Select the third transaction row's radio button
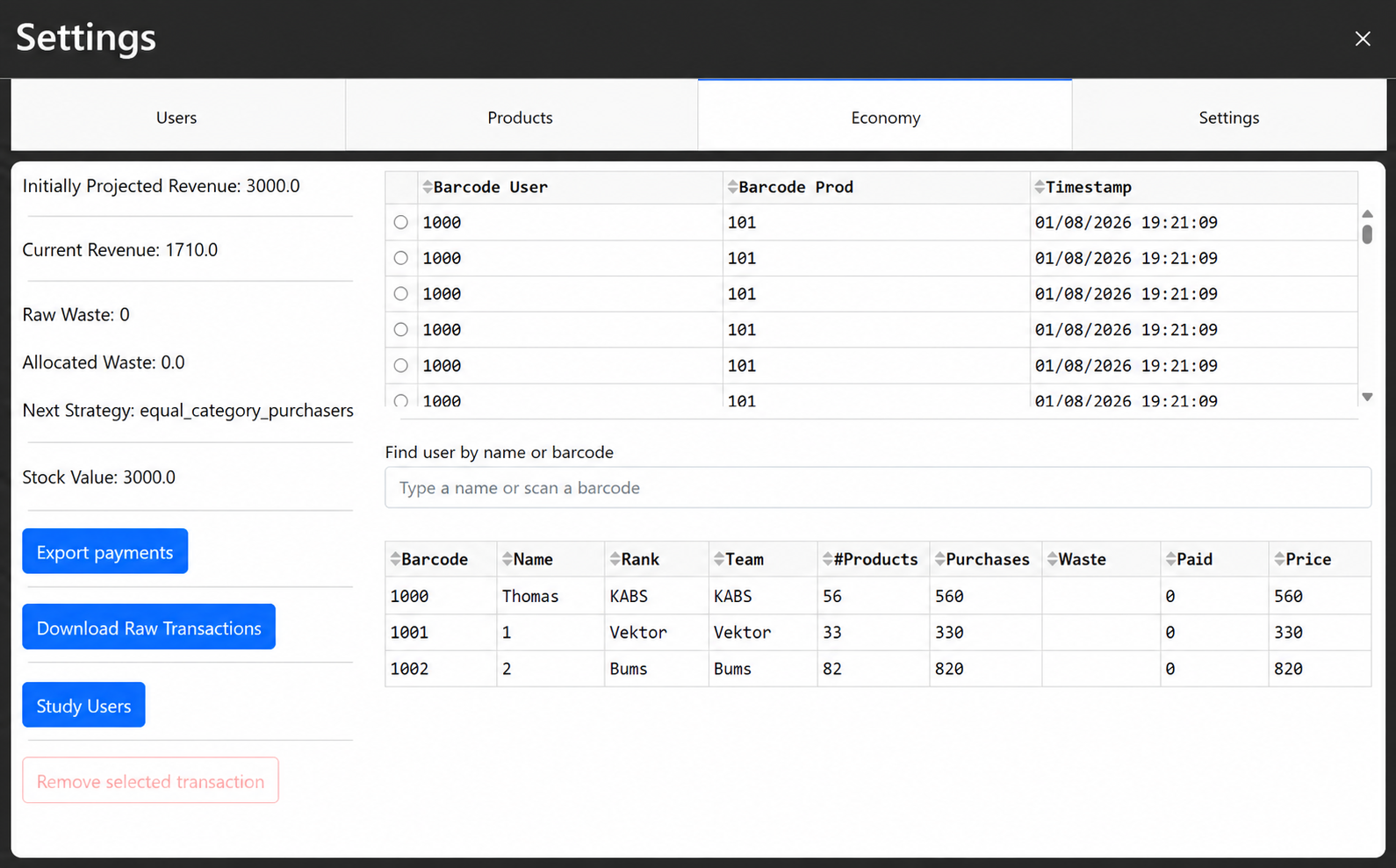 coord(401,294)
